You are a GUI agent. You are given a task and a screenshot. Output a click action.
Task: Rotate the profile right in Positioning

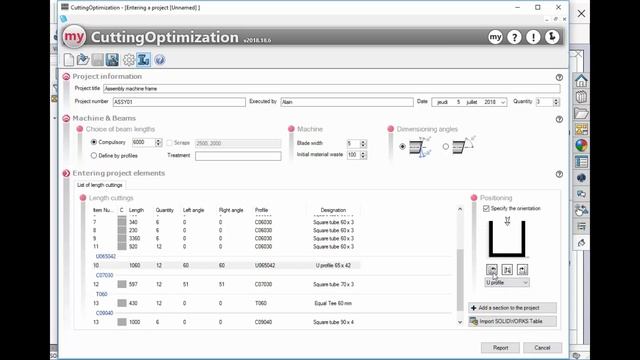(522, 269)
